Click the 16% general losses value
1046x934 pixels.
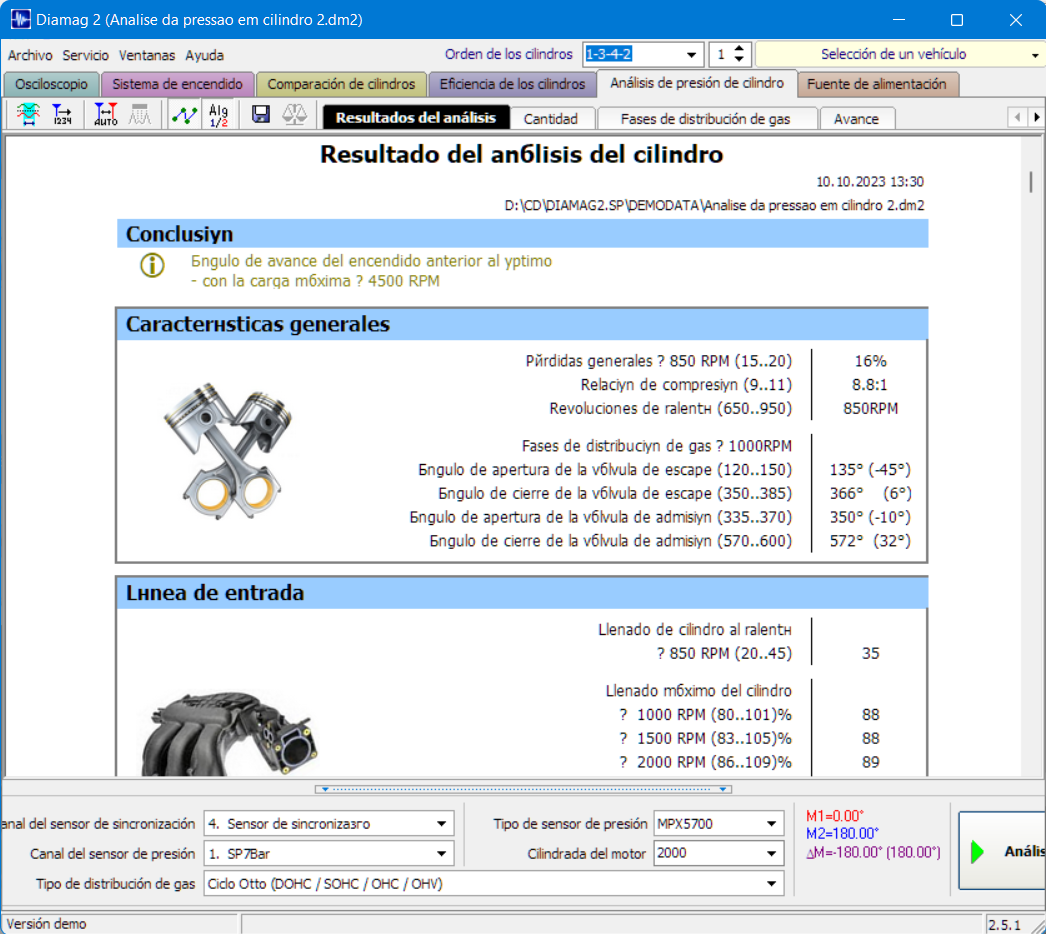pos(870,362)
